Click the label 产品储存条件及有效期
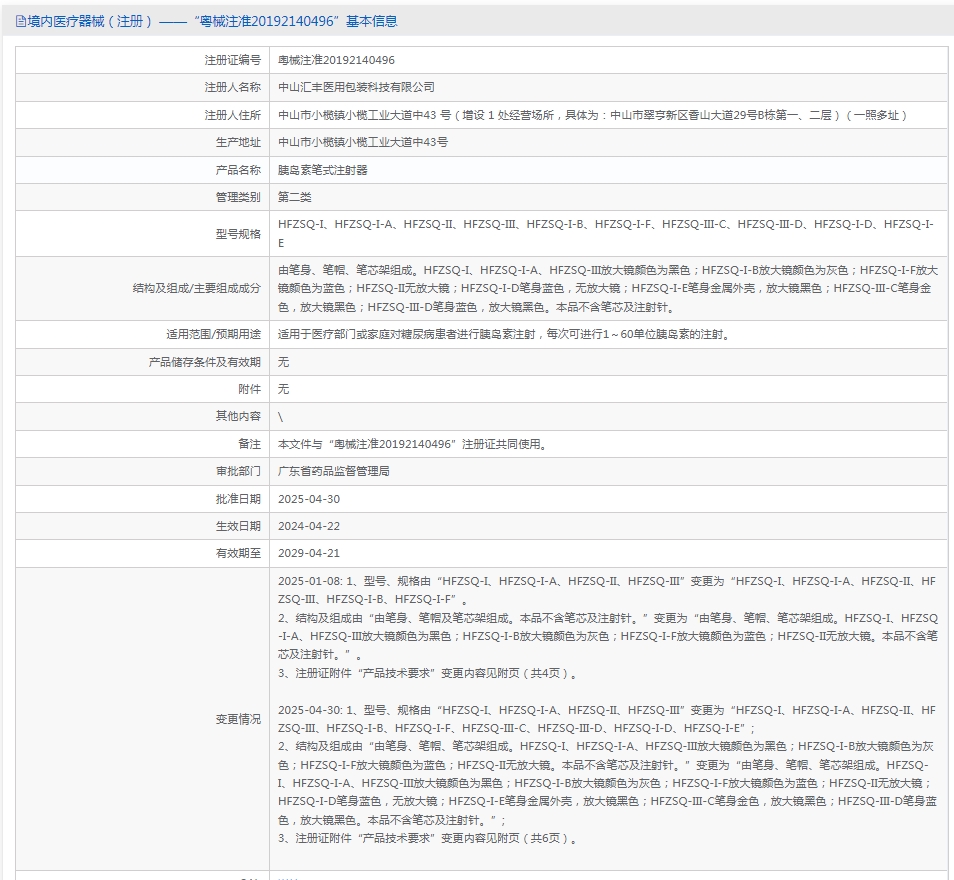The width and height of the screenshot is (954, 880). (x=204, y=362)
